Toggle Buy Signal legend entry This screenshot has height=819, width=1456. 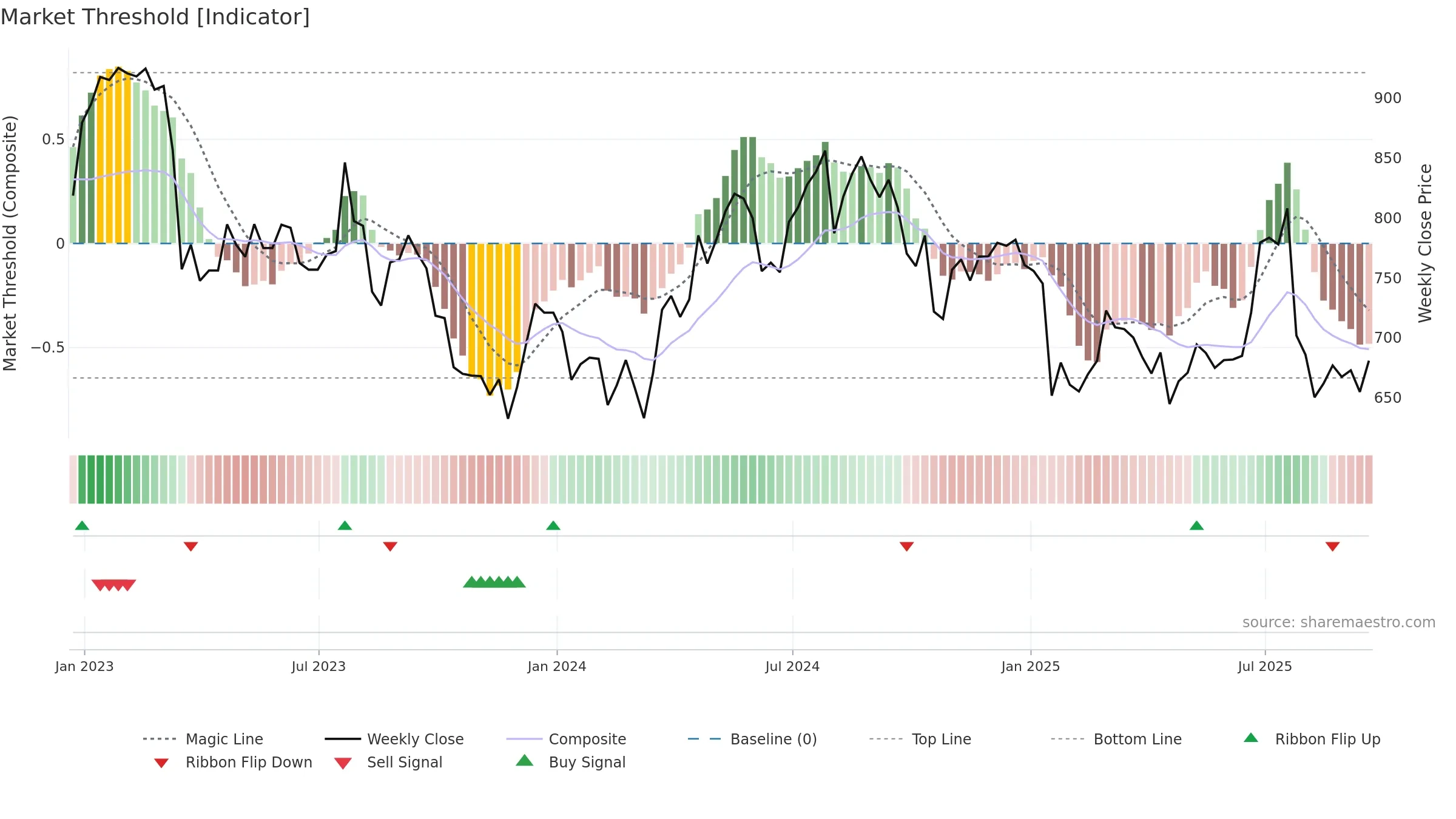[571, 762]
